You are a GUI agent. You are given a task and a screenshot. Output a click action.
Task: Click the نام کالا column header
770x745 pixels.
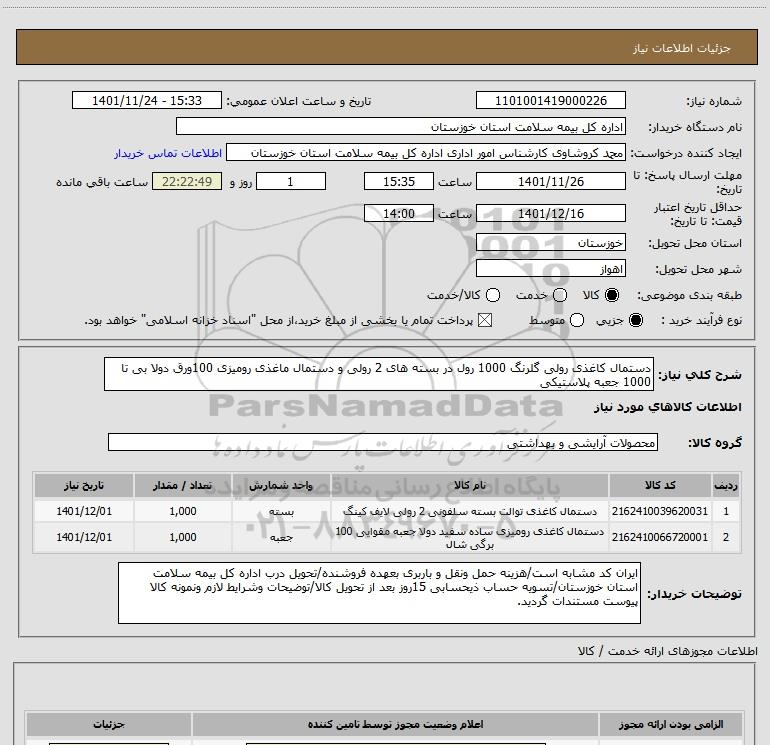(469, 485)
